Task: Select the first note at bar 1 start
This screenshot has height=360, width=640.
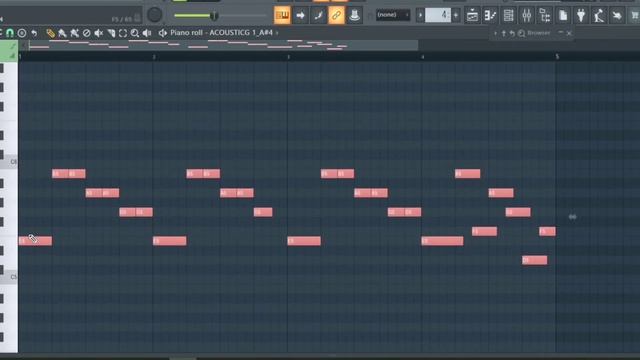Action: click(x=36, y=241)
